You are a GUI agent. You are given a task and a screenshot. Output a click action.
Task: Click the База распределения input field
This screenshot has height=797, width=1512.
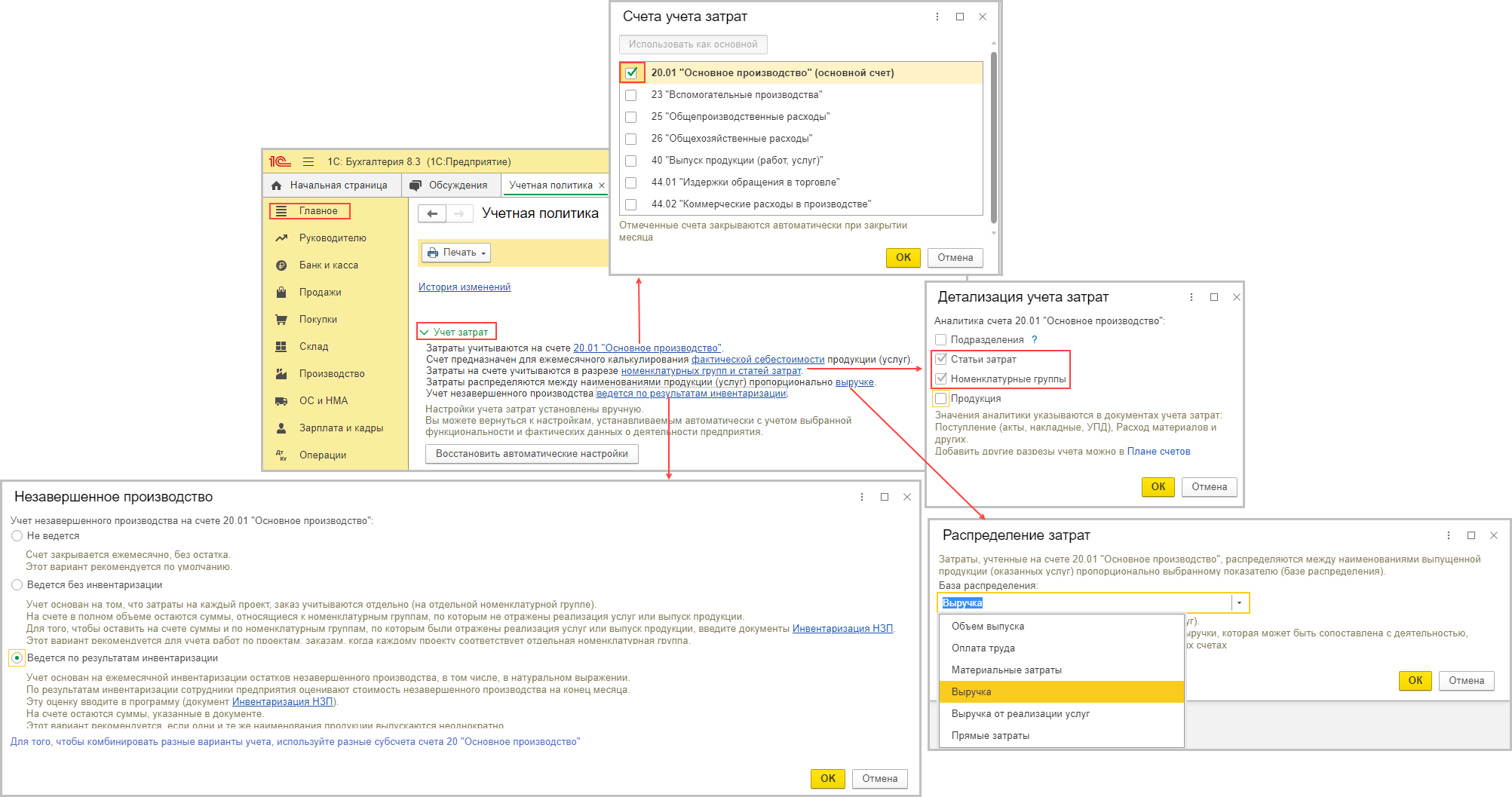click(1086, 603)
